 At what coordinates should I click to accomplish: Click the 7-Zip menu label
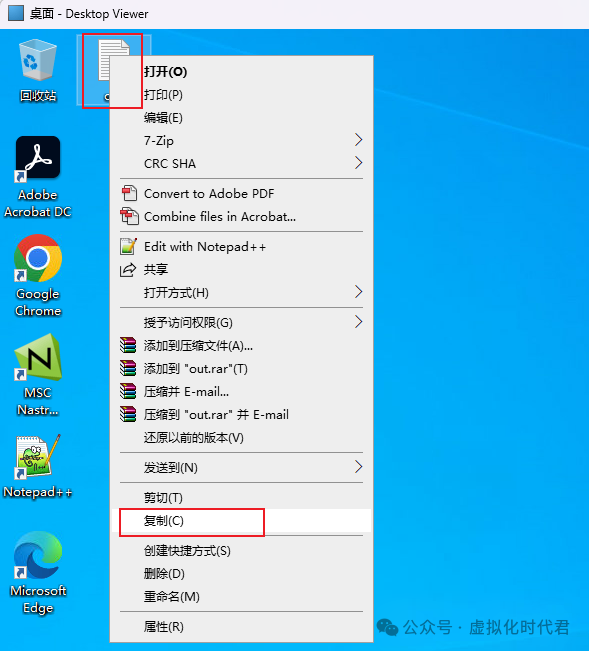tap(159, 141)
